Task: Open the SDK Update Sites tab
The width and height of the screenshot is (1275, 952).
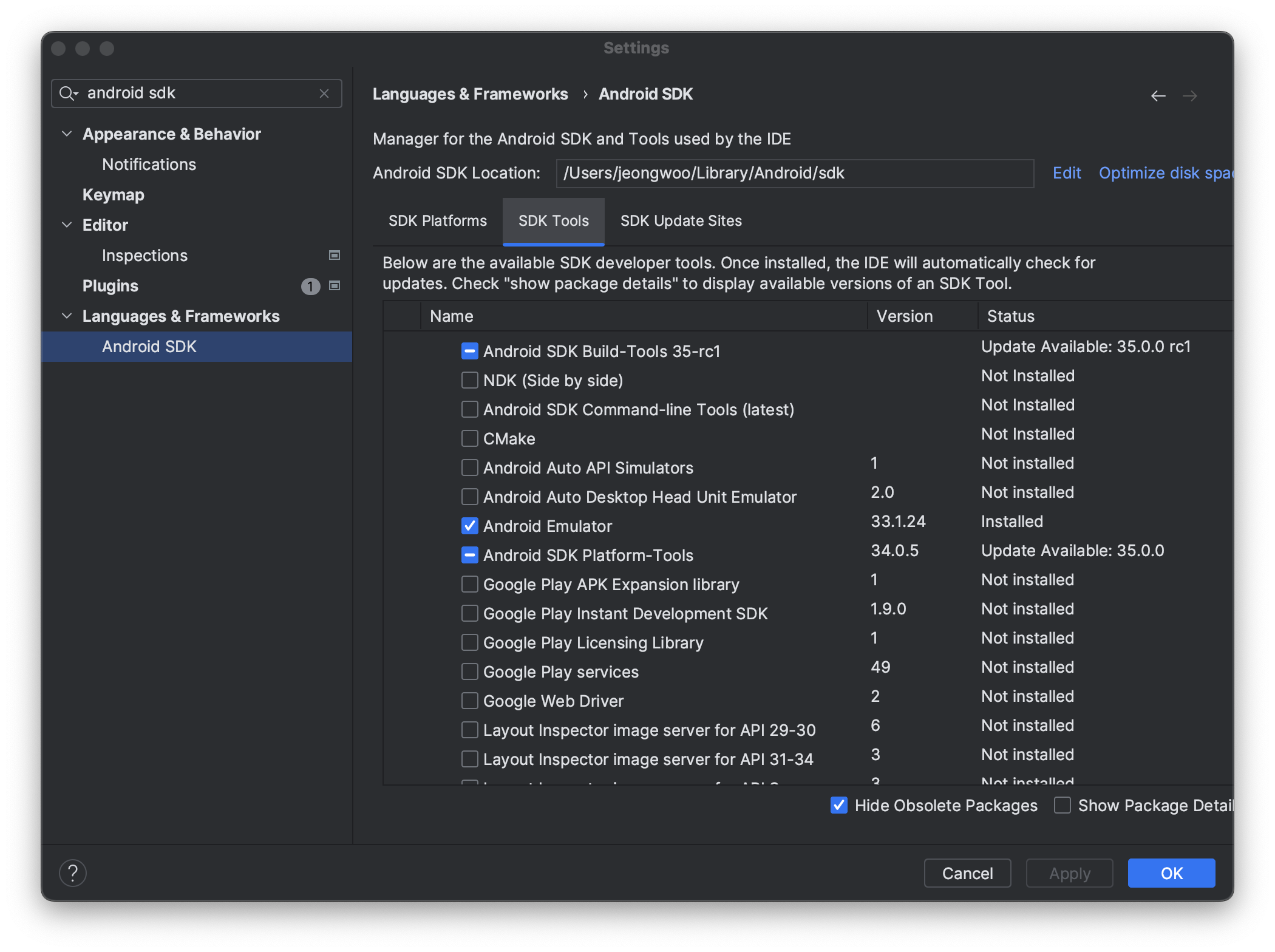Action: coord(681,221)
